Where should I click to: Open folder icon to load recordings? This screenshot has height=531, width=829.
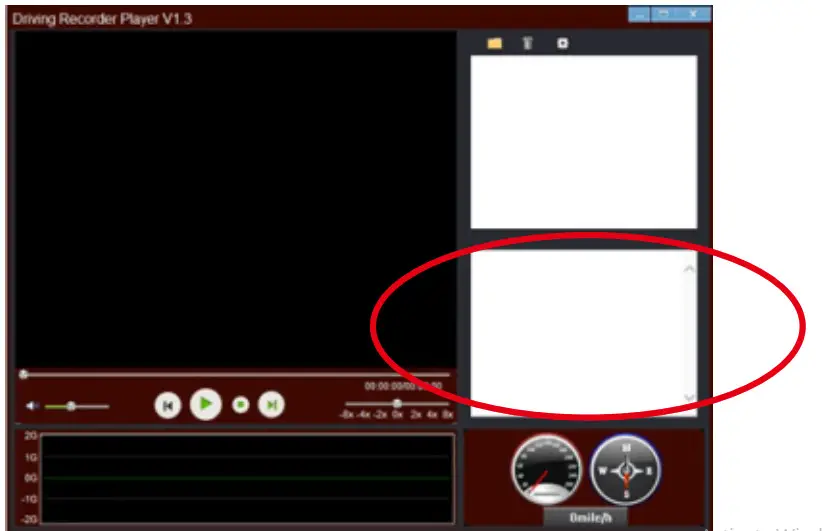494,43
